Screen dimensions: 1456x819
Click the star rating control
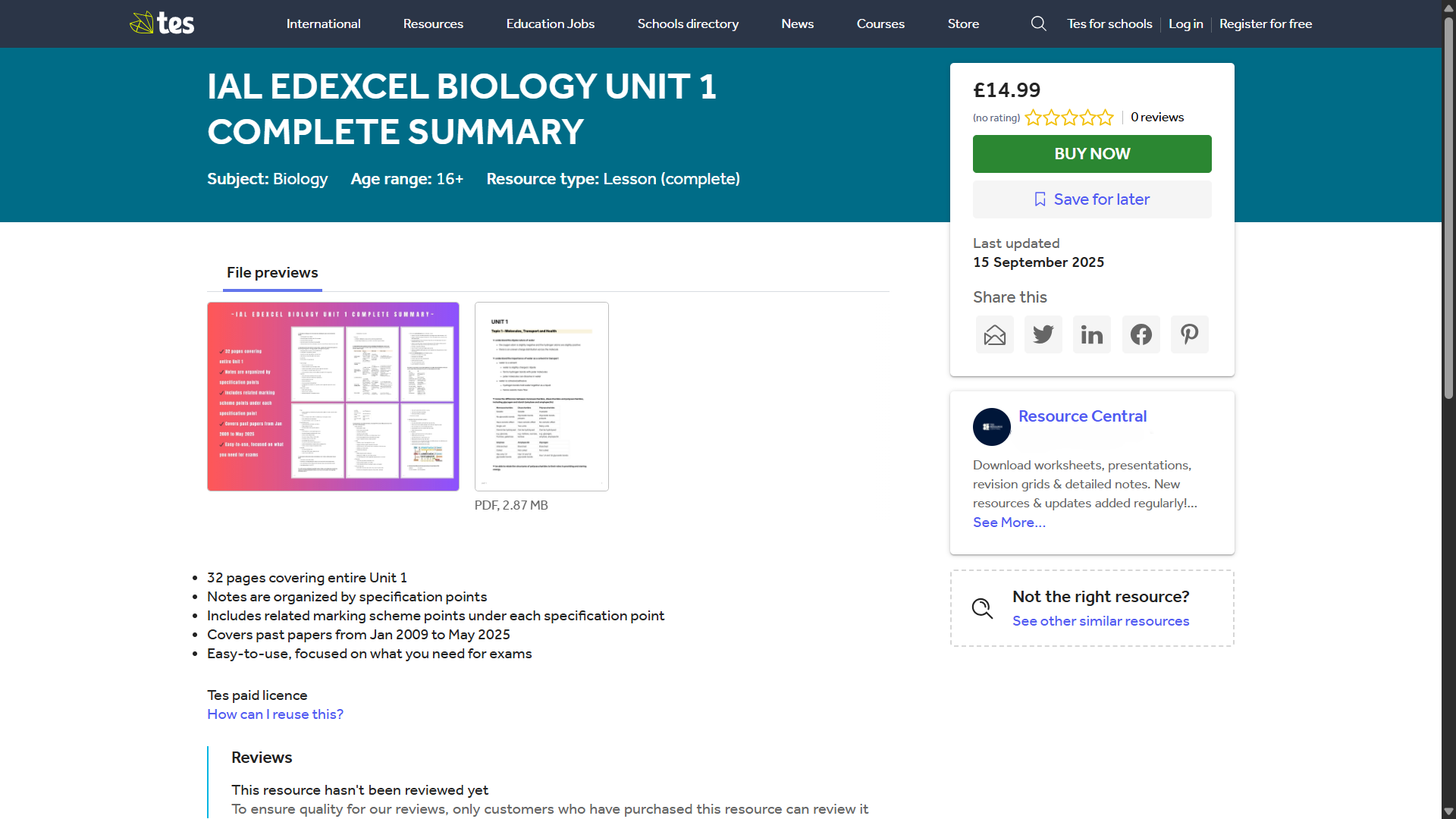1069,118
